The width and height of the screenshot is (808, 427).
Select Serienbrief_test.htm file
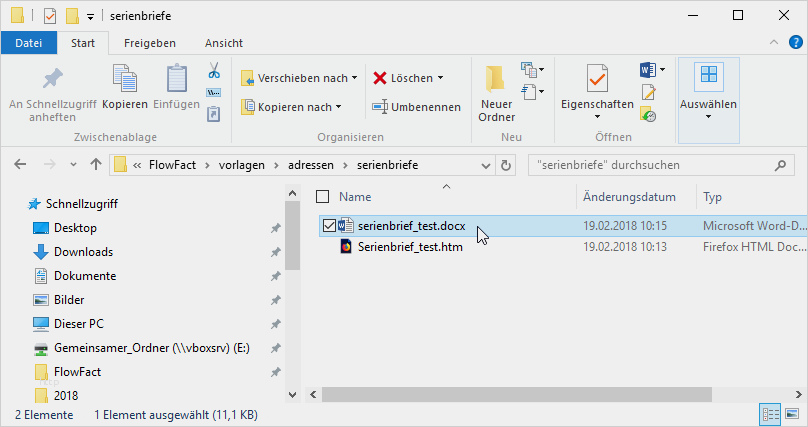click(410, 247)
